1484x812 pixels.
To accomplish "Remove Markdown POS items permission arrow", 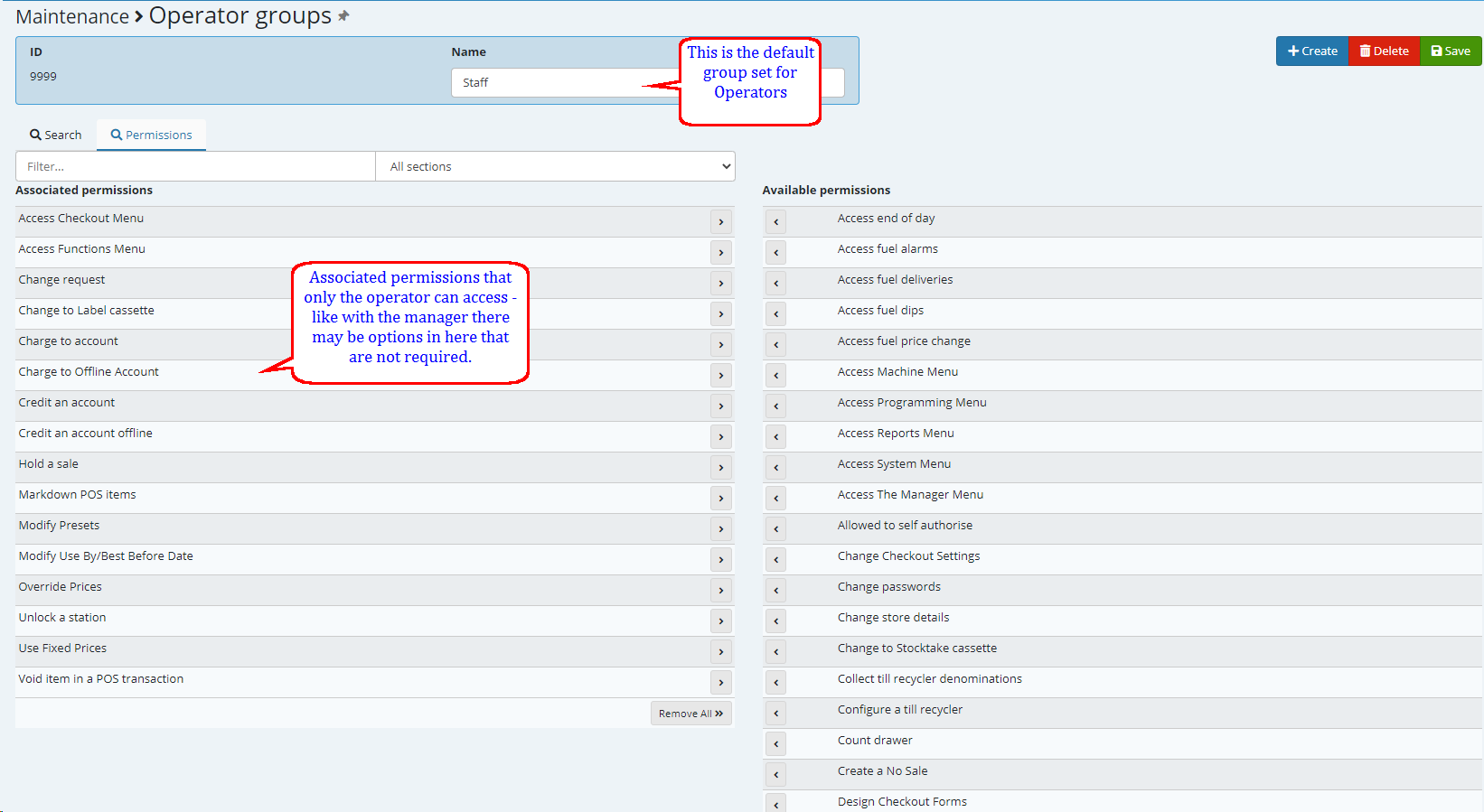I will pos(720,499).
